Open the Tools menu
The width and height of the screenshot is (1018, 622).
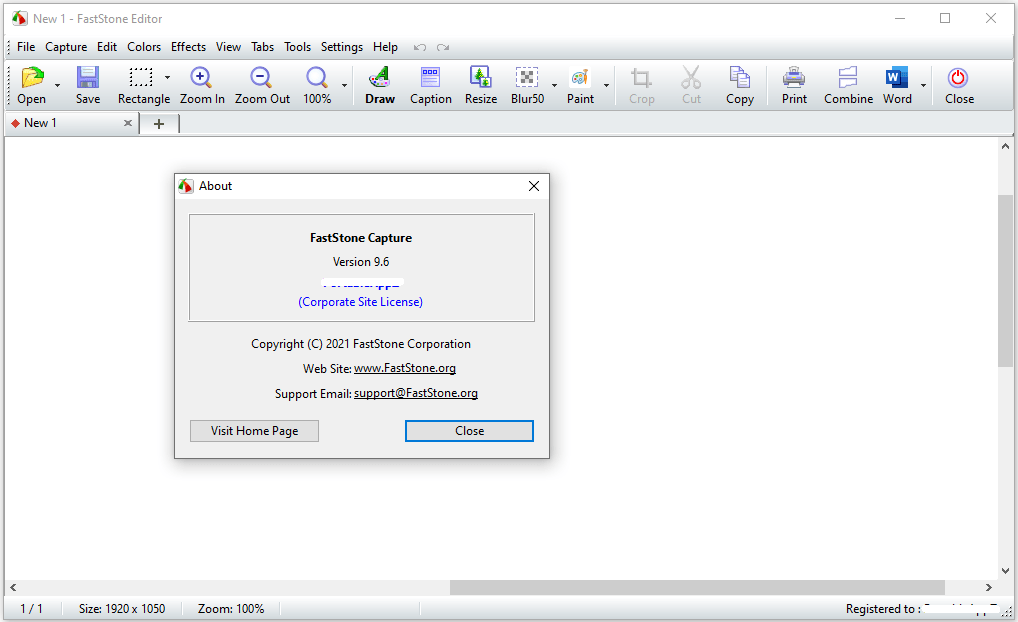(297, 47)
